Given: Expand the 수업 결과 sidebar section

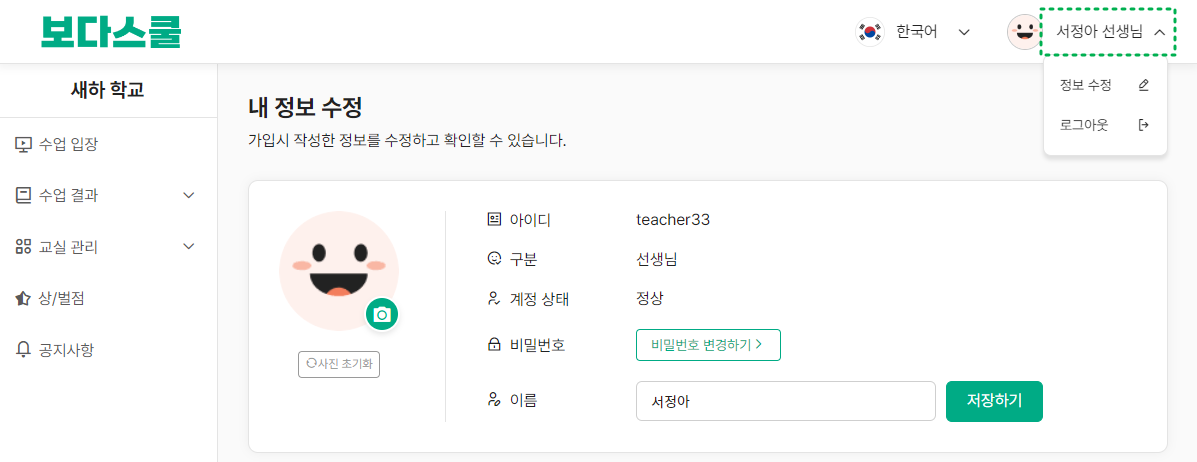Looking at the screenshot, I should (105, 195).
